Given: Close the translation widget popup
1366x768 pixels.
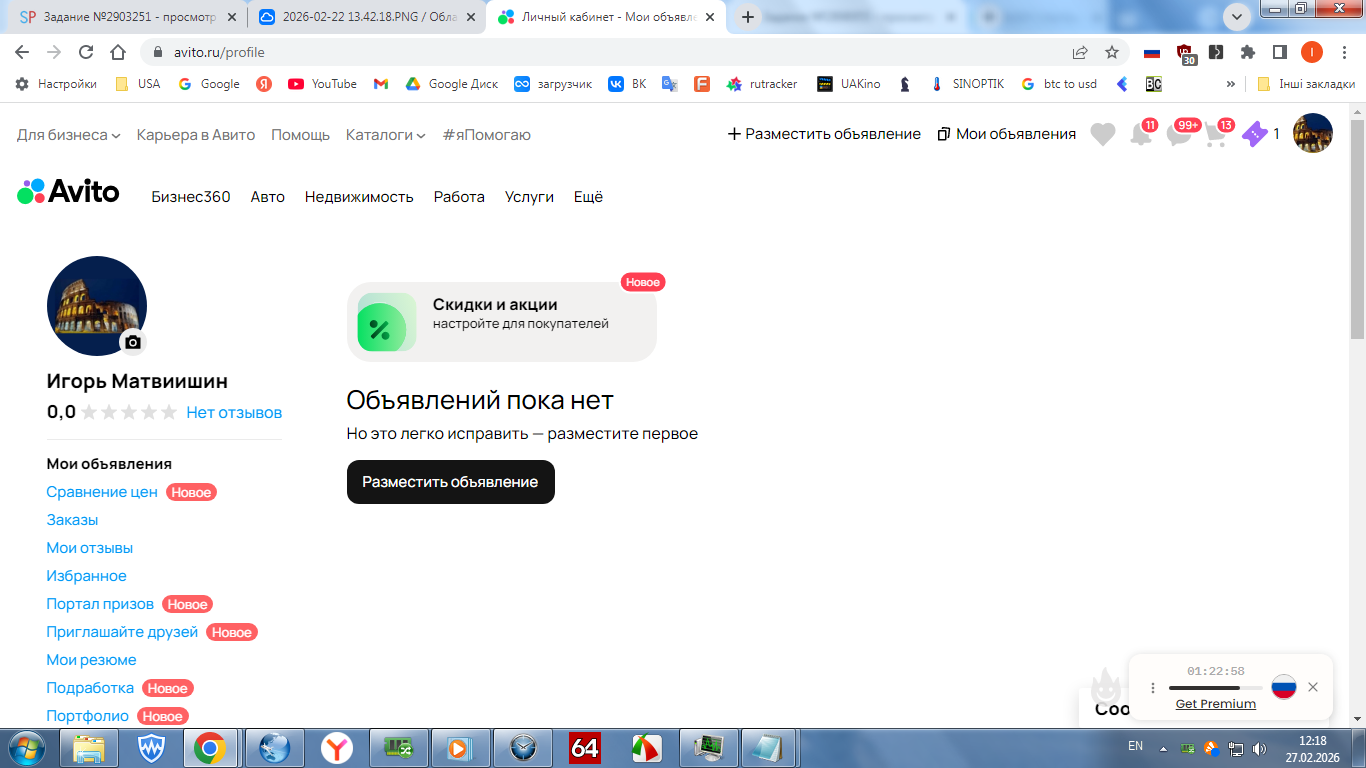Looking at the screenshot, I should (x=1313, y=687).
